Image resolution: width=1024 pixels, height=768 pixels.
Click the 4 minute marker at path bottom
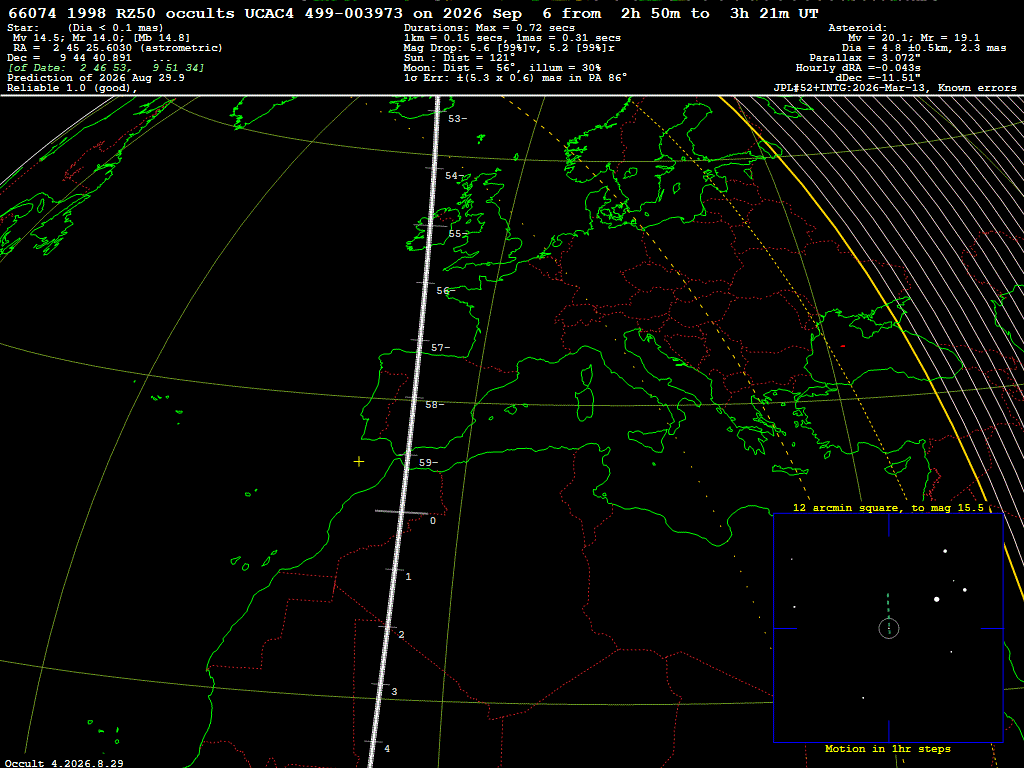tap(387, 748)
